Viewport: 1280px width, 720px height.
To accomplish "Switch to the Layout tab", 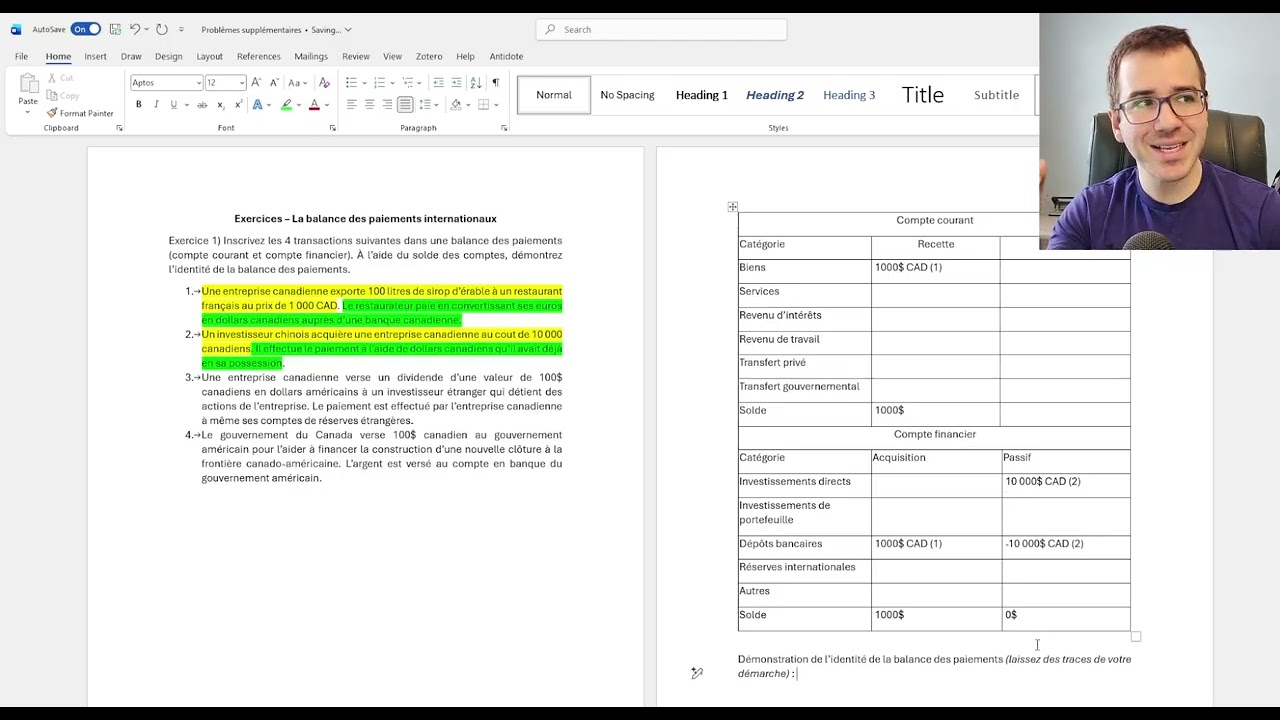I will coord(209,56).
